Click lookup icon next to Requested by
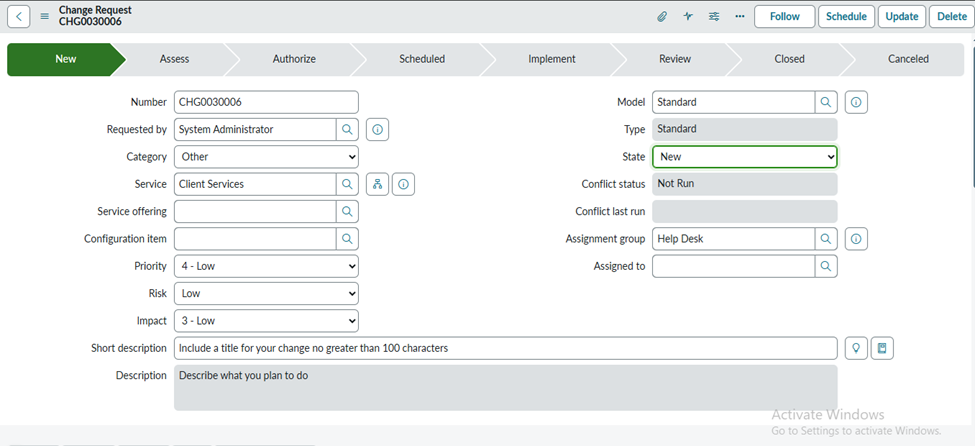The image size is (975, 446). (x=347, y=129)
